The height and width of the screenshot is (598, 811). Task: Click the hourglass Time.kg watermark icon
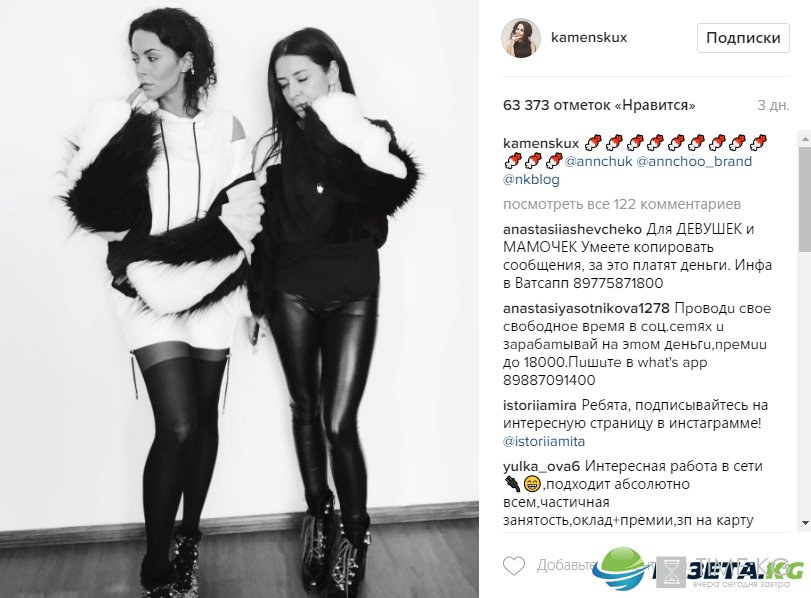pyautogui.click(x=672, y=573)
